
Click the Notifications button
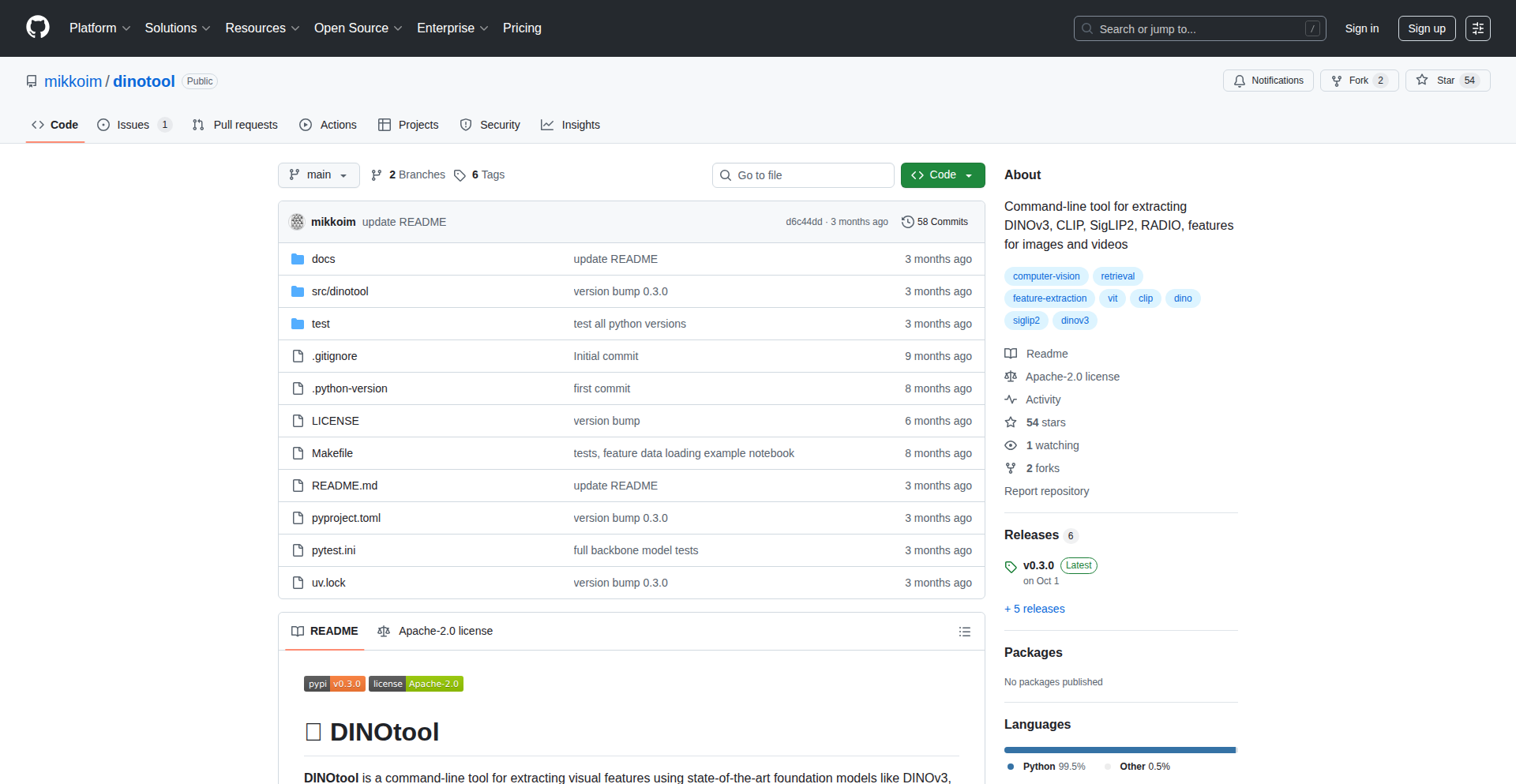point(1269,81)
